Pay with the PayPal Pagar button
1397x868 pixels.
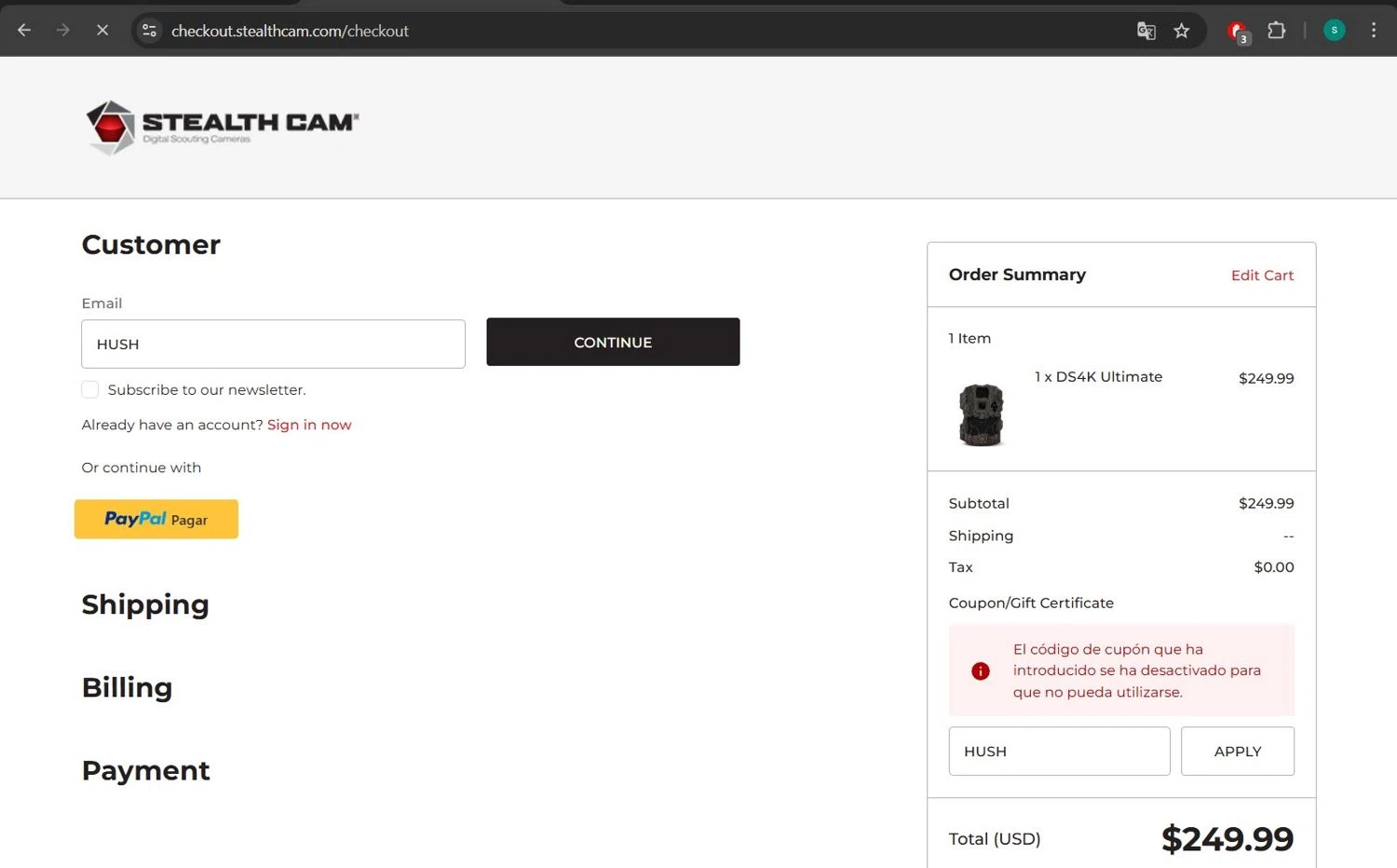point(156,519)
